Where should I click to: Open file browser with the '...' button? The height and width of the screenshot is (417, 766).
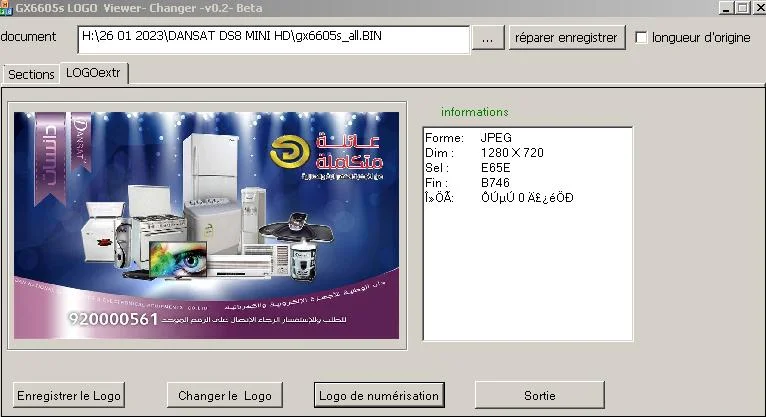pos(488,38)
